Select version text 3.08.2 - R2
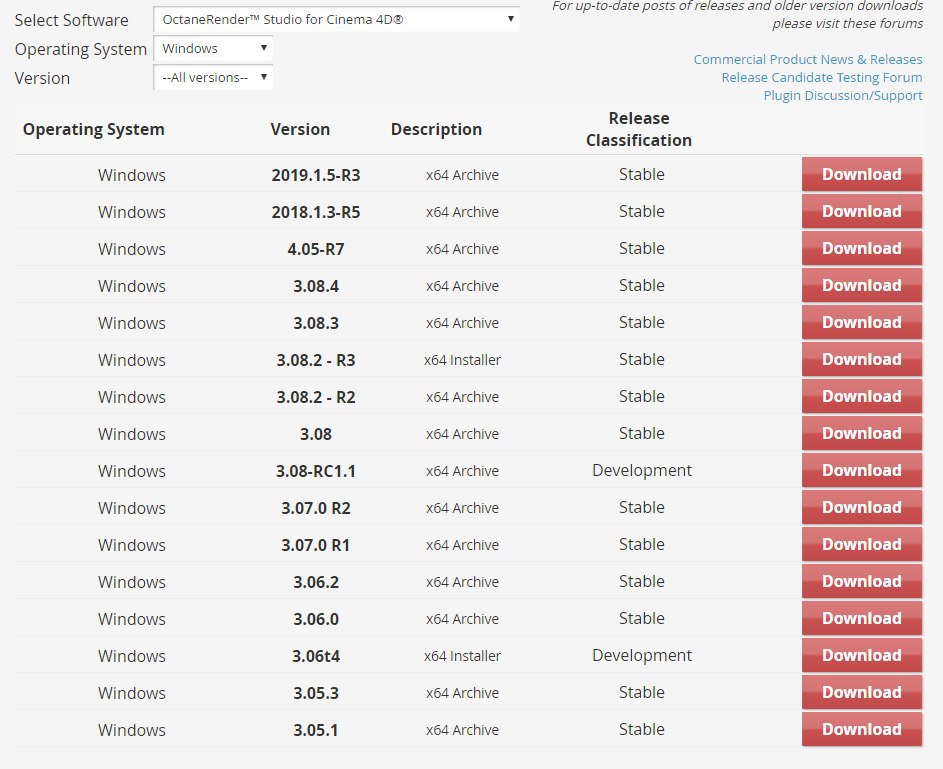 [x=316, y=397]
